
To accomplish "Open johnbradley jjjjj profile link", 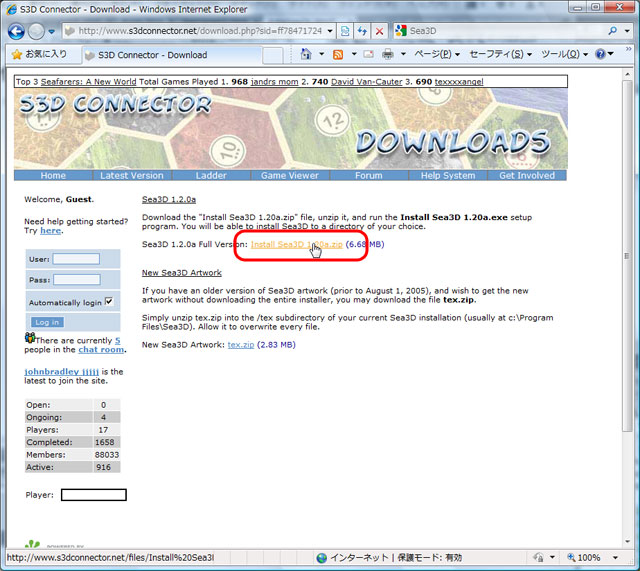I will click(x=62, y=372).
